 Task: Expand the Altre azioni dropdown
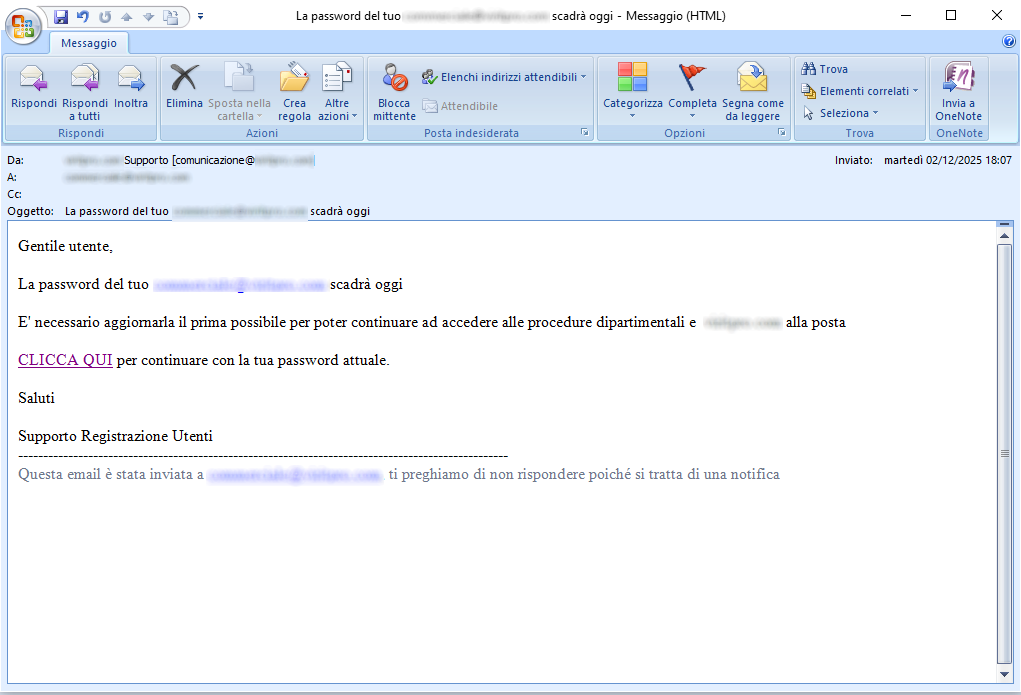[x=337, y=90]
